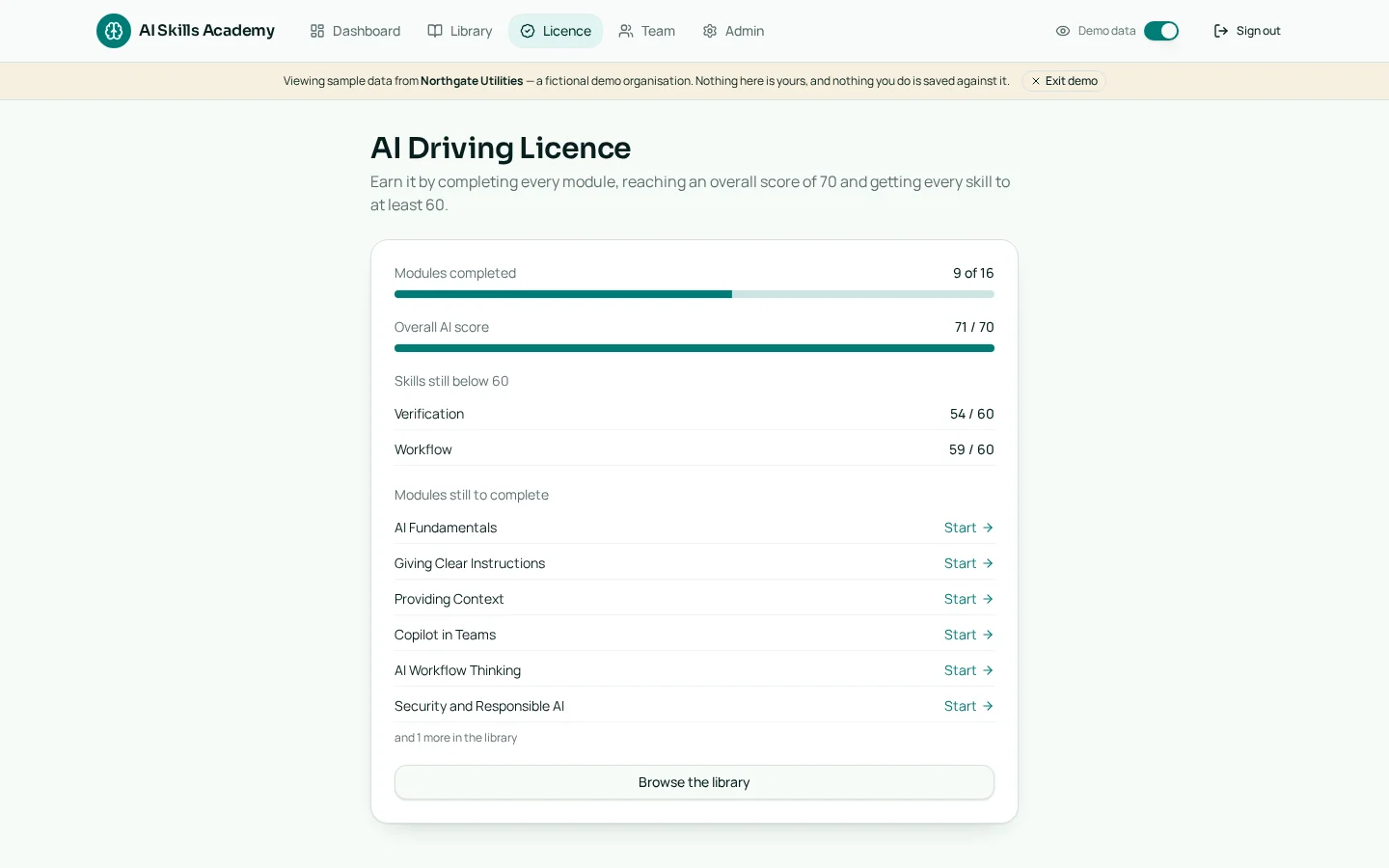Open the Admin tab
Image resolution: width=1389 pixels, height=868 pixels.
733,31
